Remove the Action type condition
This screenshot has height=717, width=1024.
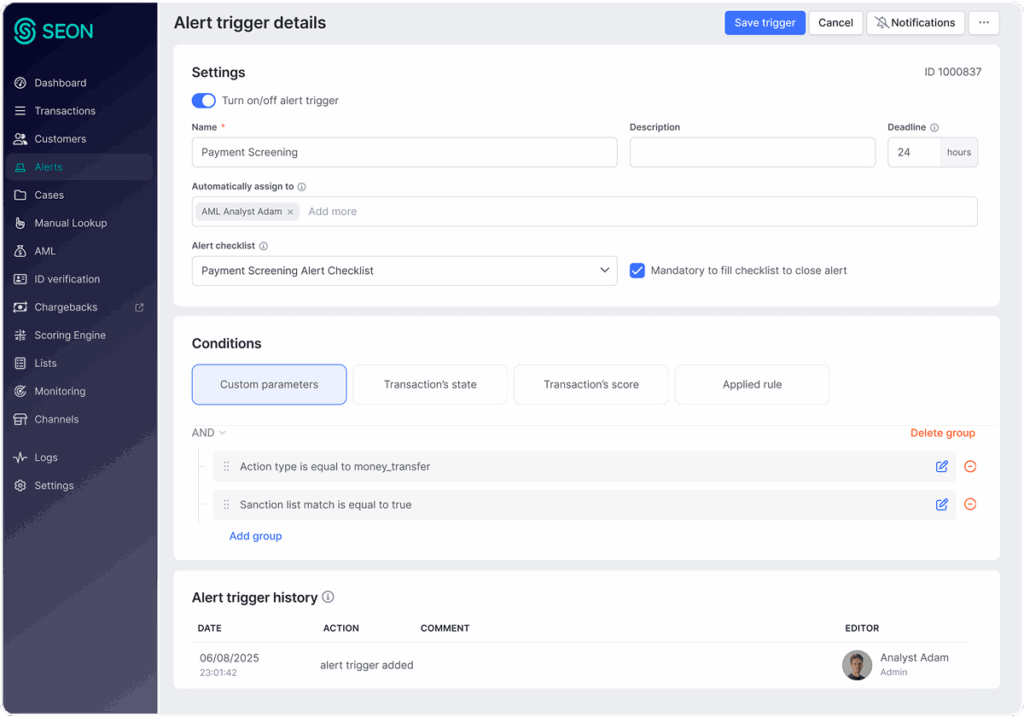click(970, 466)
